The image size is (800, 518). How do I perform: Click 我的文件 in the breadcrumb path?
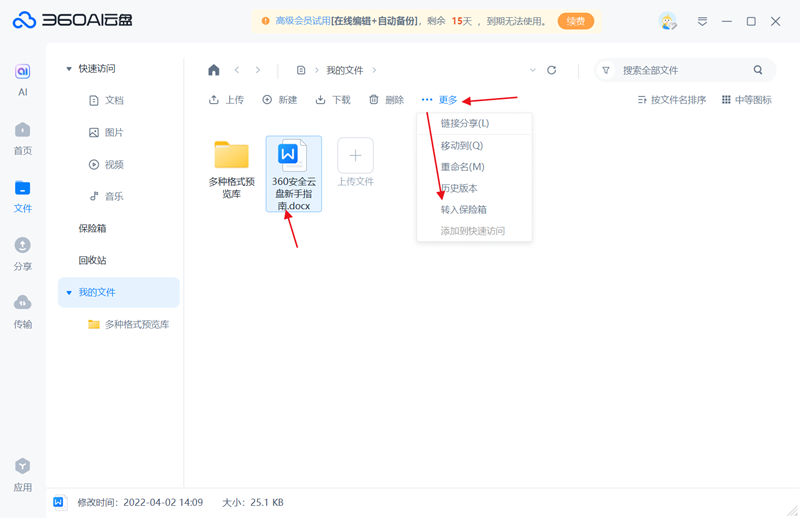[x=345, y=70]
